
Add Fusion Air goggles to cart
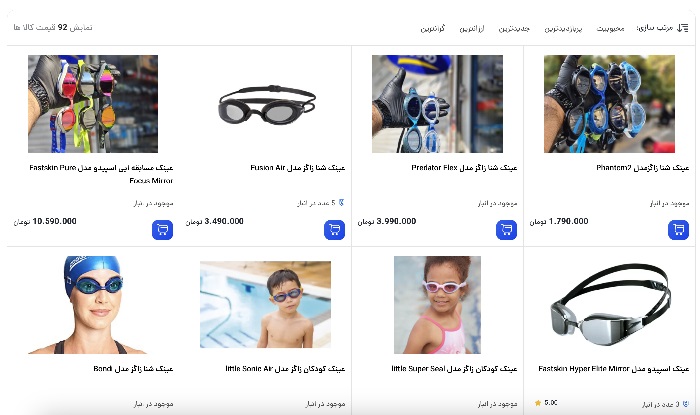click(334, 230)
